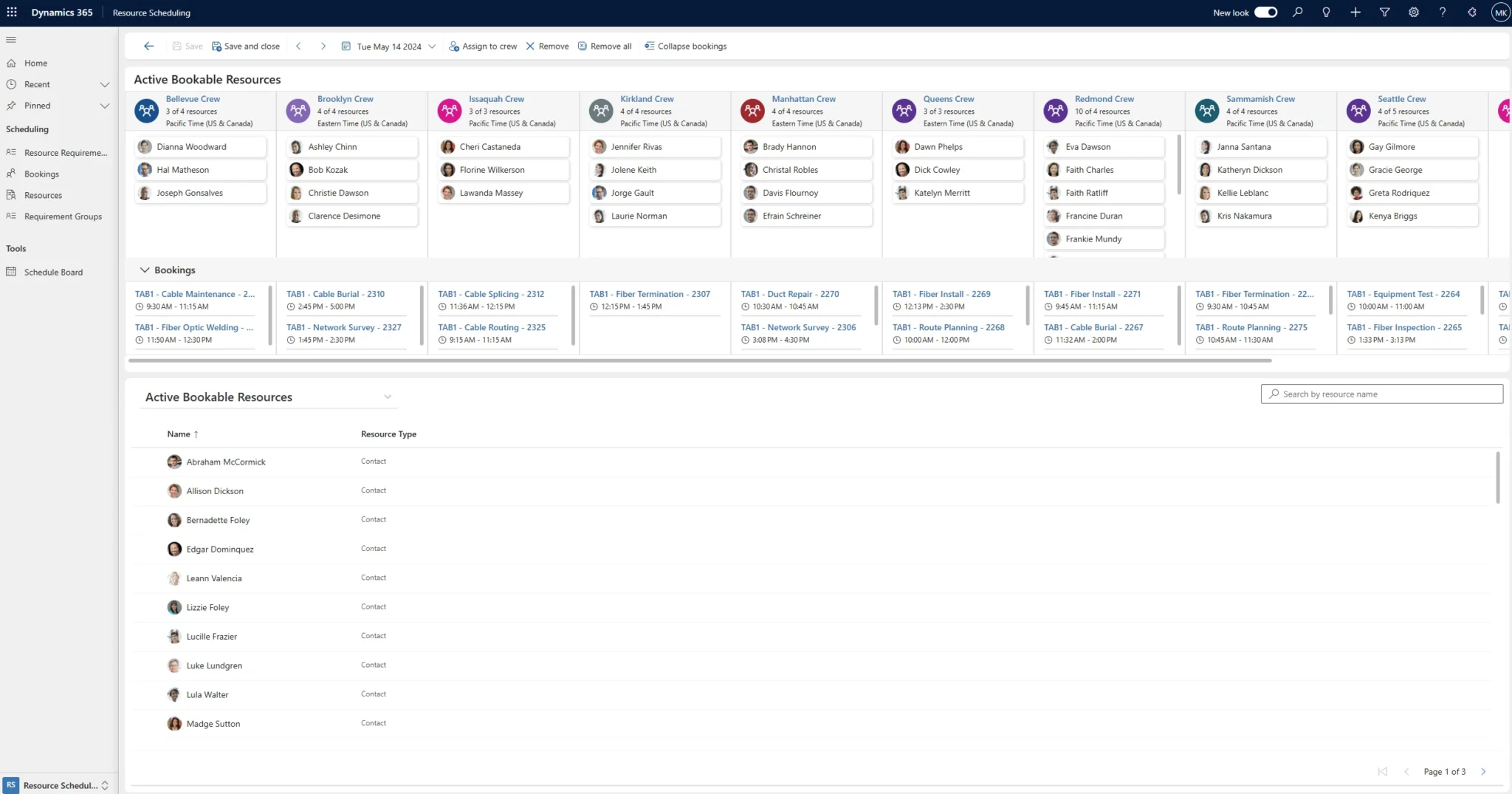Click the Search by resource name field
The image size is (1512, 794).
click(x=1381, y=393)
